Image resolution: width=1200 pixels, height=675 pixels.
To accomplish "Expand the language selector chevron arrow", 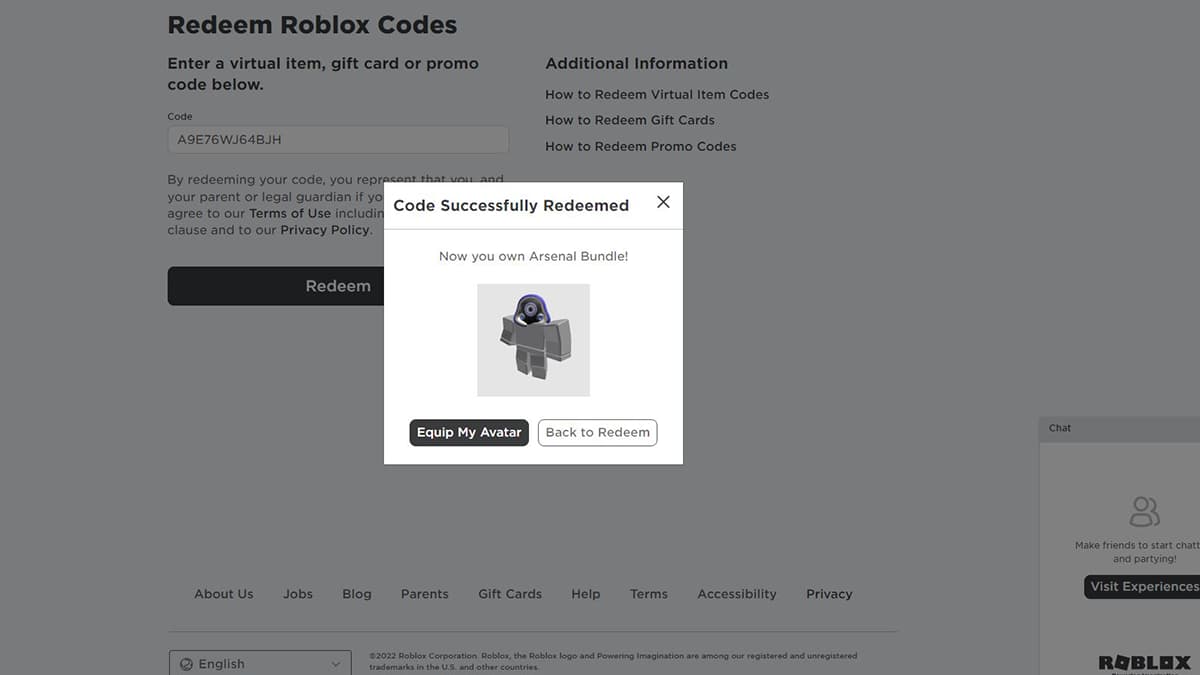I will 336,664.
